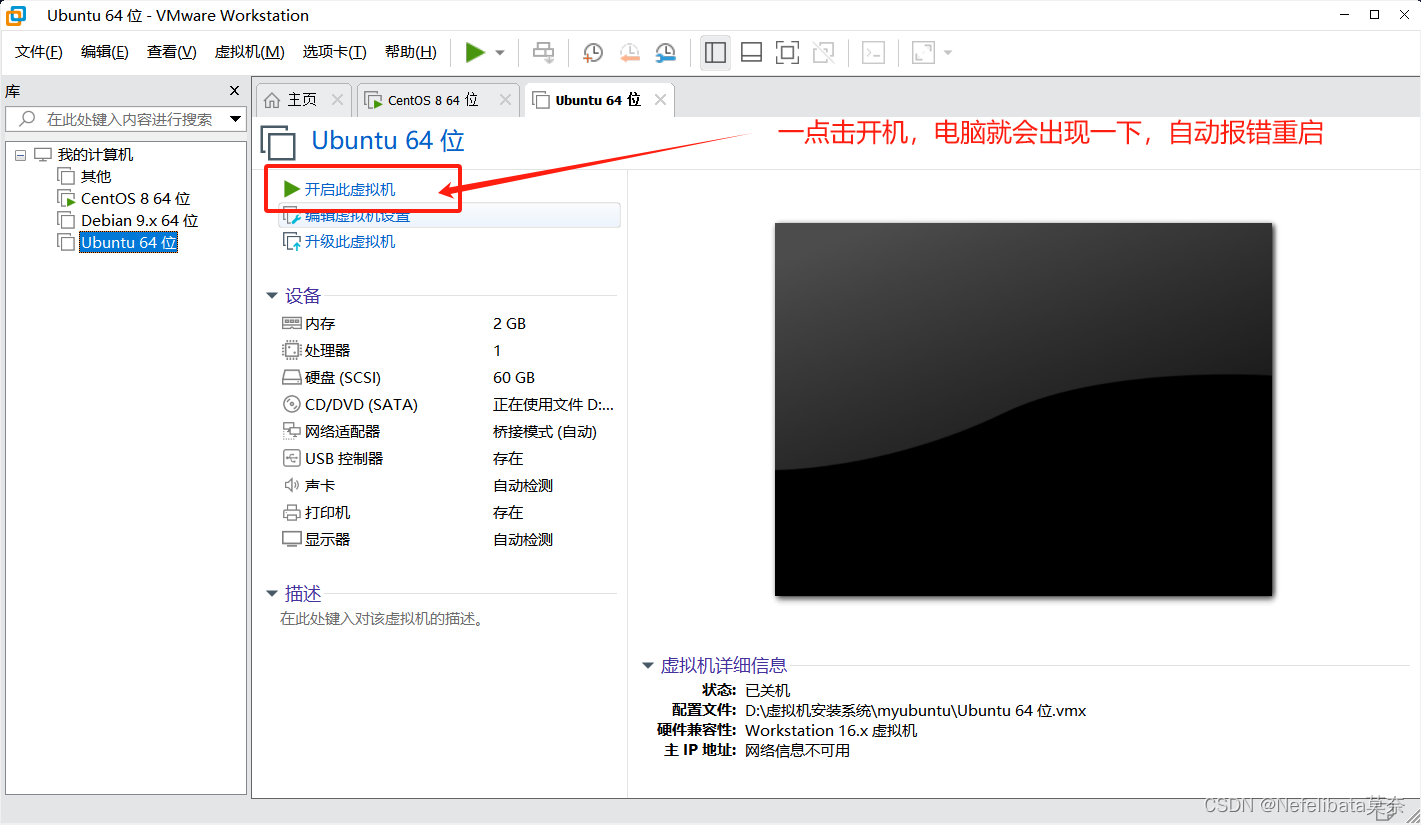1421x825 pixels.
Task: Click the console view toolbar icon
Action: 873,53
